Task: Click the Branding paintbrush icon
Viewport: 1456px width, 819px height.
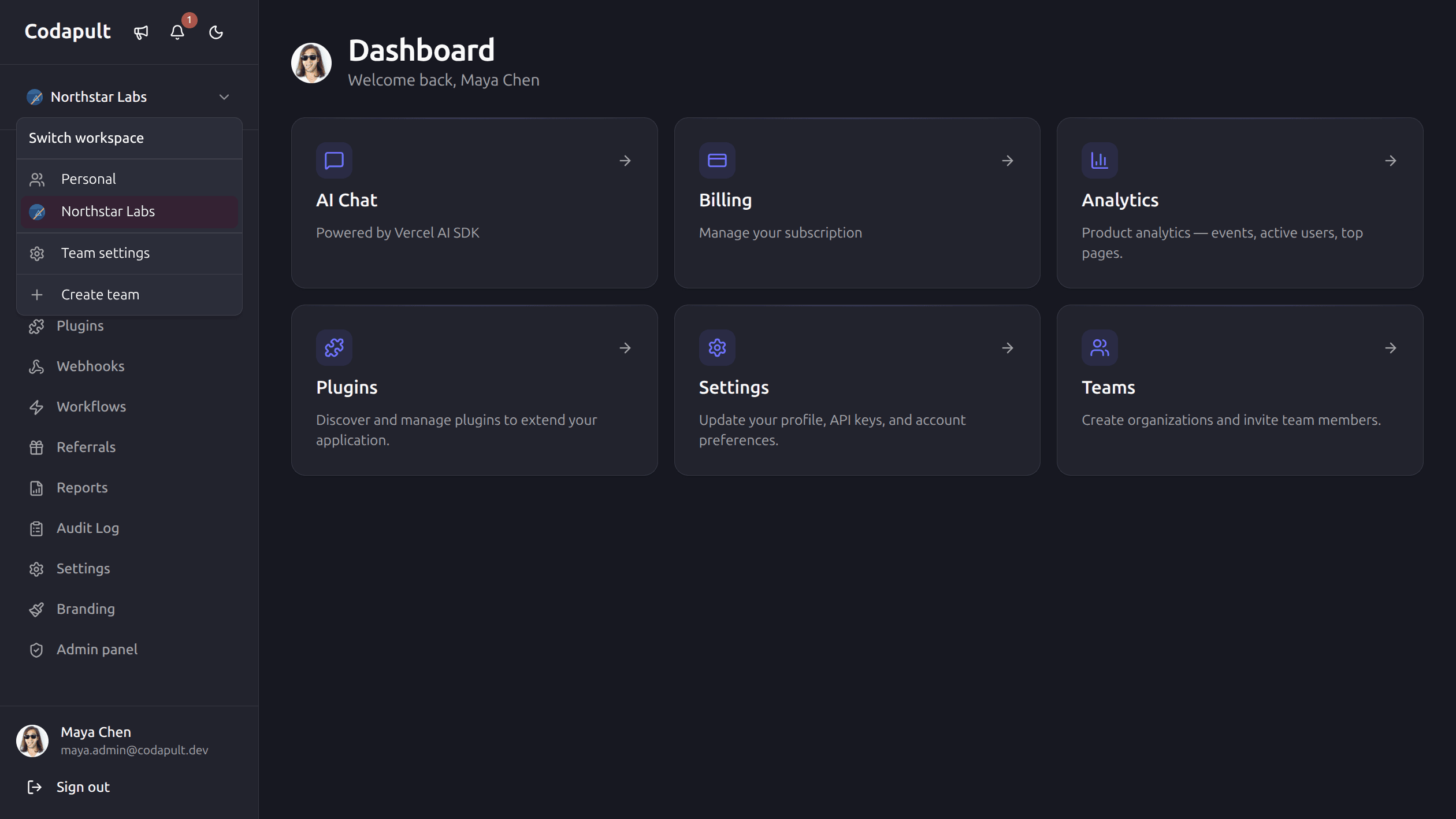Action: tap(36, 610)
